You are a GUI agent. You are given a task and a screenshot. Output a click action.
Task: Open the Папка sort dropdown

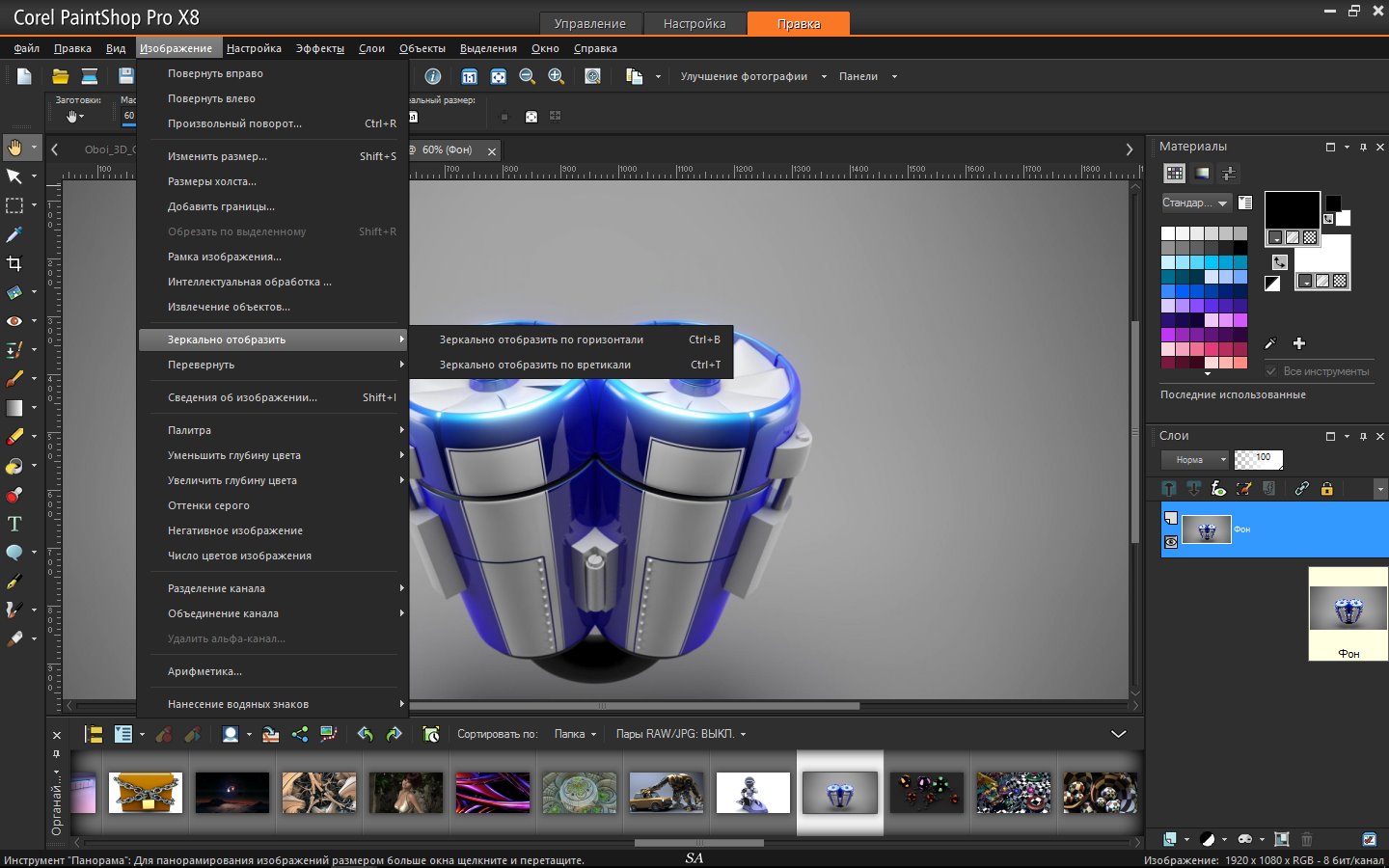point(575,734)
